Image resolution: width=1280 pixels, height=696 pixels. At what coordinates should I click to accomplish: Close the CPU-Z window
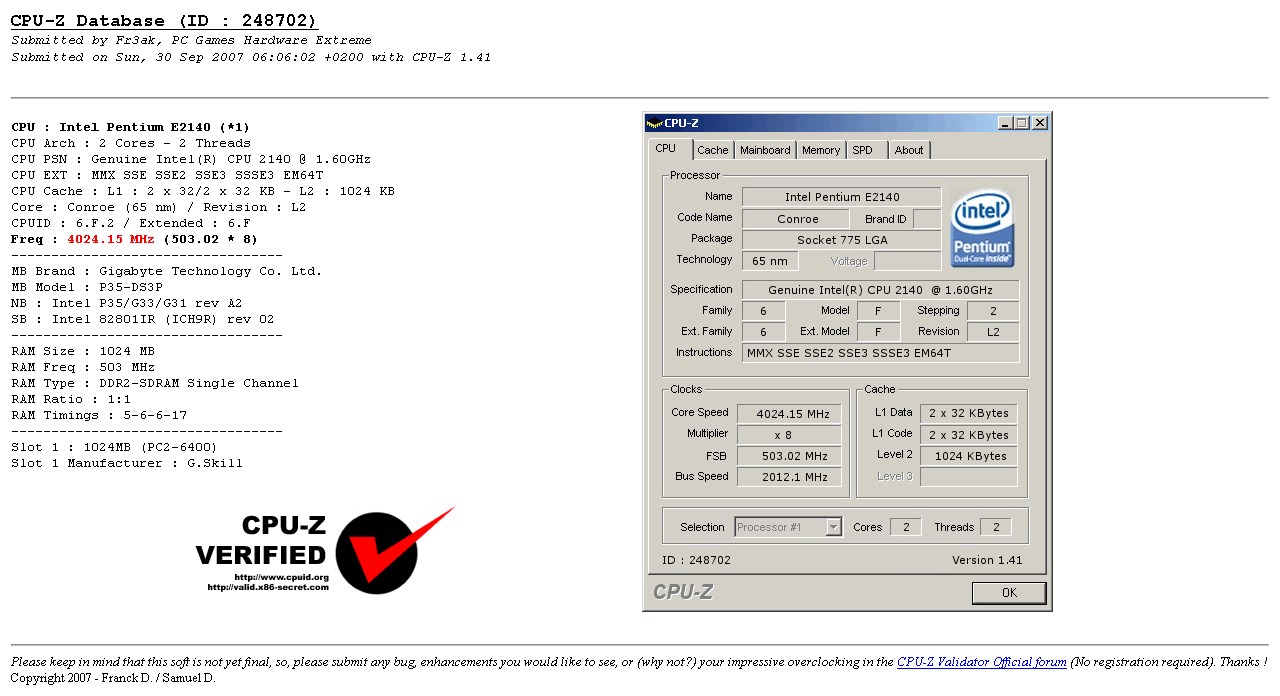1040,123
